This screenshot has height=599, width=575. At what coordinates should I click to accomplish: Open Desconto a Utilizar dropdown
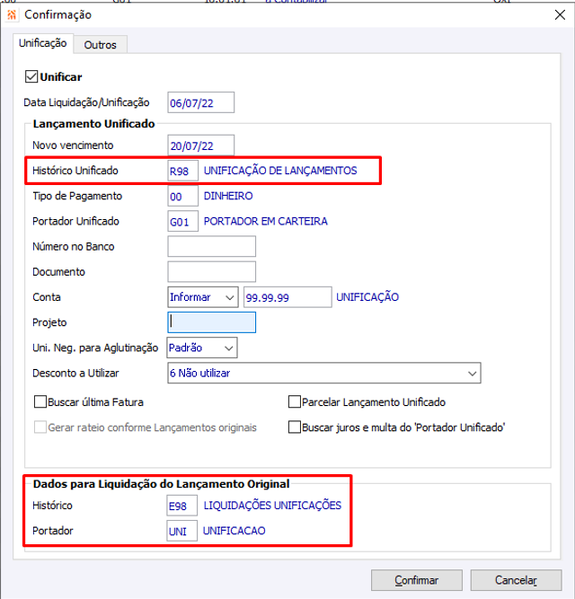point(324,373)
